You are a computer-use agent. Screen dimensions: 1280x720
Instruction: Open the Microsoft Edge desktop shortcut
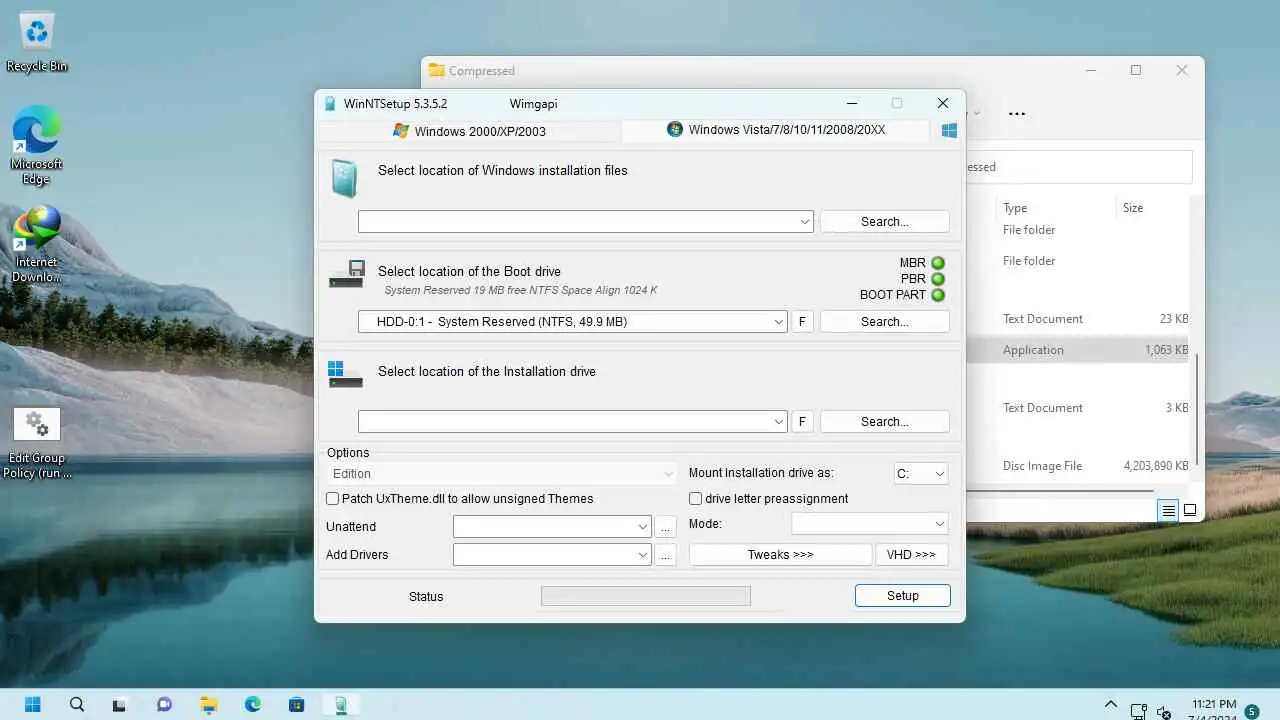(37, 146)
